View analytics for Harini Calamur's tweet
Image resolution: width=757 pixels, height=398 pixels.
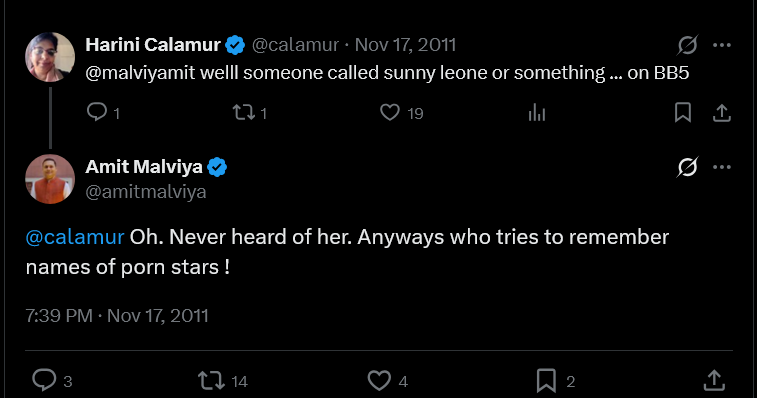click(536, 113)
